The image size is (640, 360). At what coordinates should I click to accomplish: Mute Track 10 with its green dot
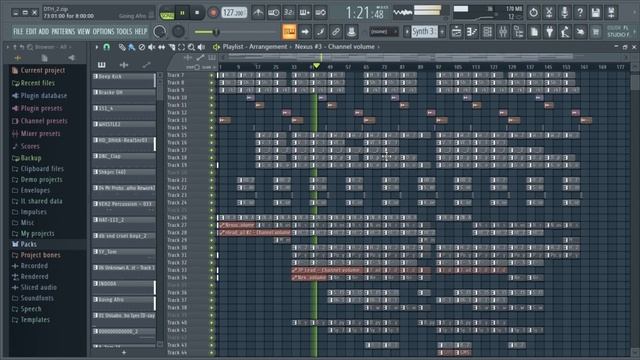click(x=211, y=98)
